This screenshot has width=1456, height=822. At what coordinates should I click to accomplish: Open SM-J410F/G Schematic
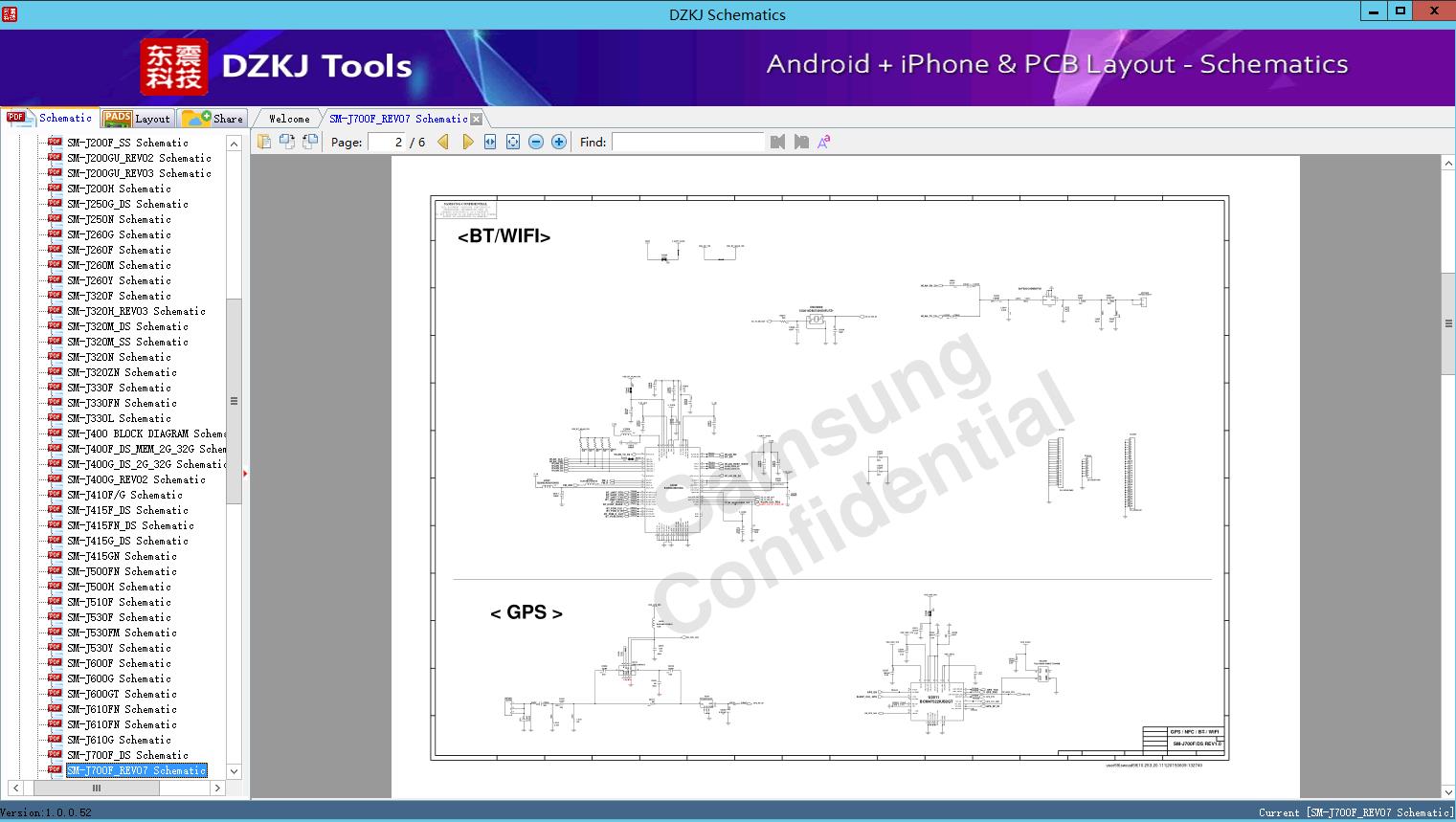[x=124, y=495]
